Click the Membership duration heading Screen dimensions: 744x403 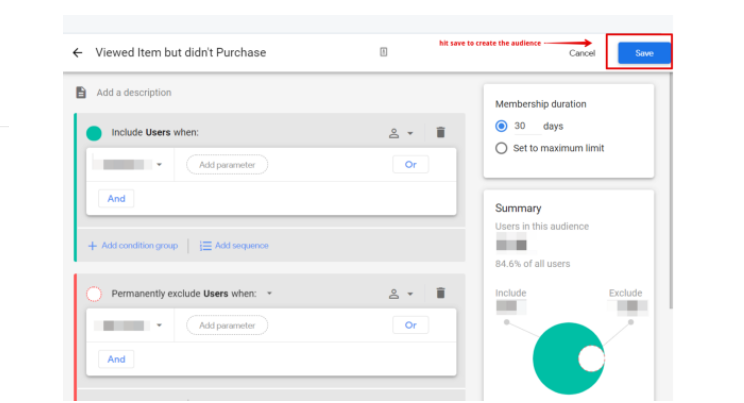pyautogui.click(x=540, y=104)
